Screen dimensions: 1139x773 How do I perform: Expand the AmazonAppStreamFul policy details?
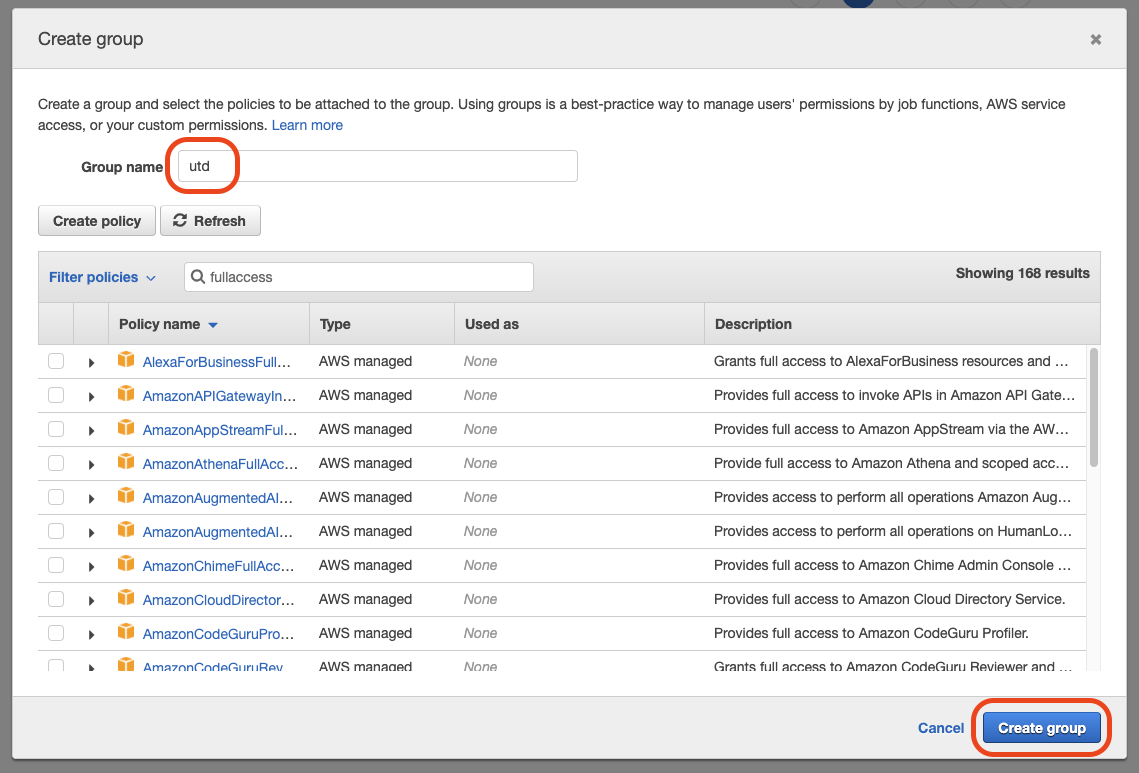click(x=91, y=431)
